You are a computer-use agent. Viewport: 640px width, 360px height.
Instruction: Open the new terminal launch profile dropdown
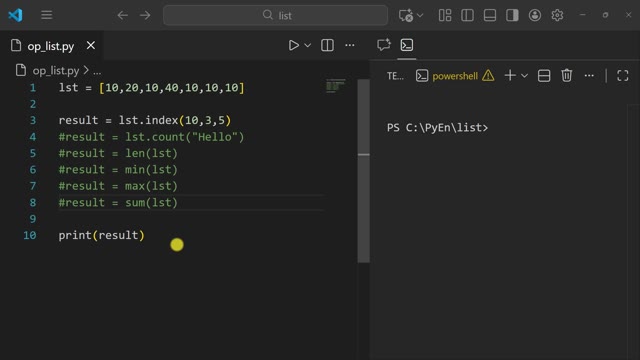[x=524, y=76]
